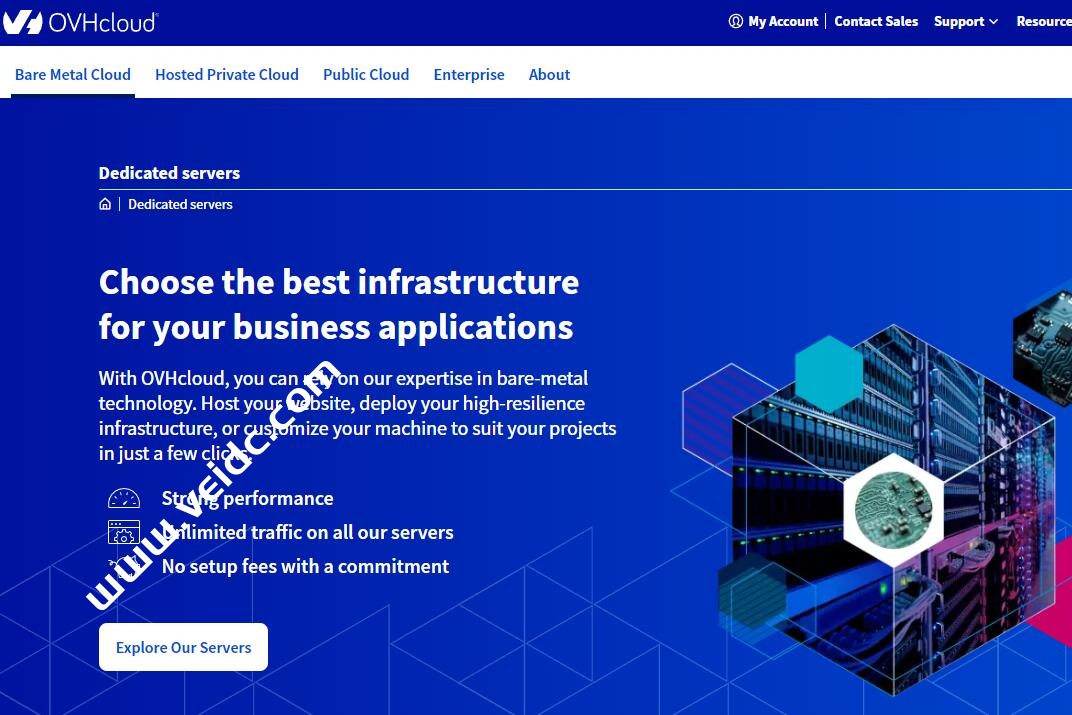Screen dimensions: 1072x715
Task: Click the Choose the best infrastructure heading
Action: [338, 304]
